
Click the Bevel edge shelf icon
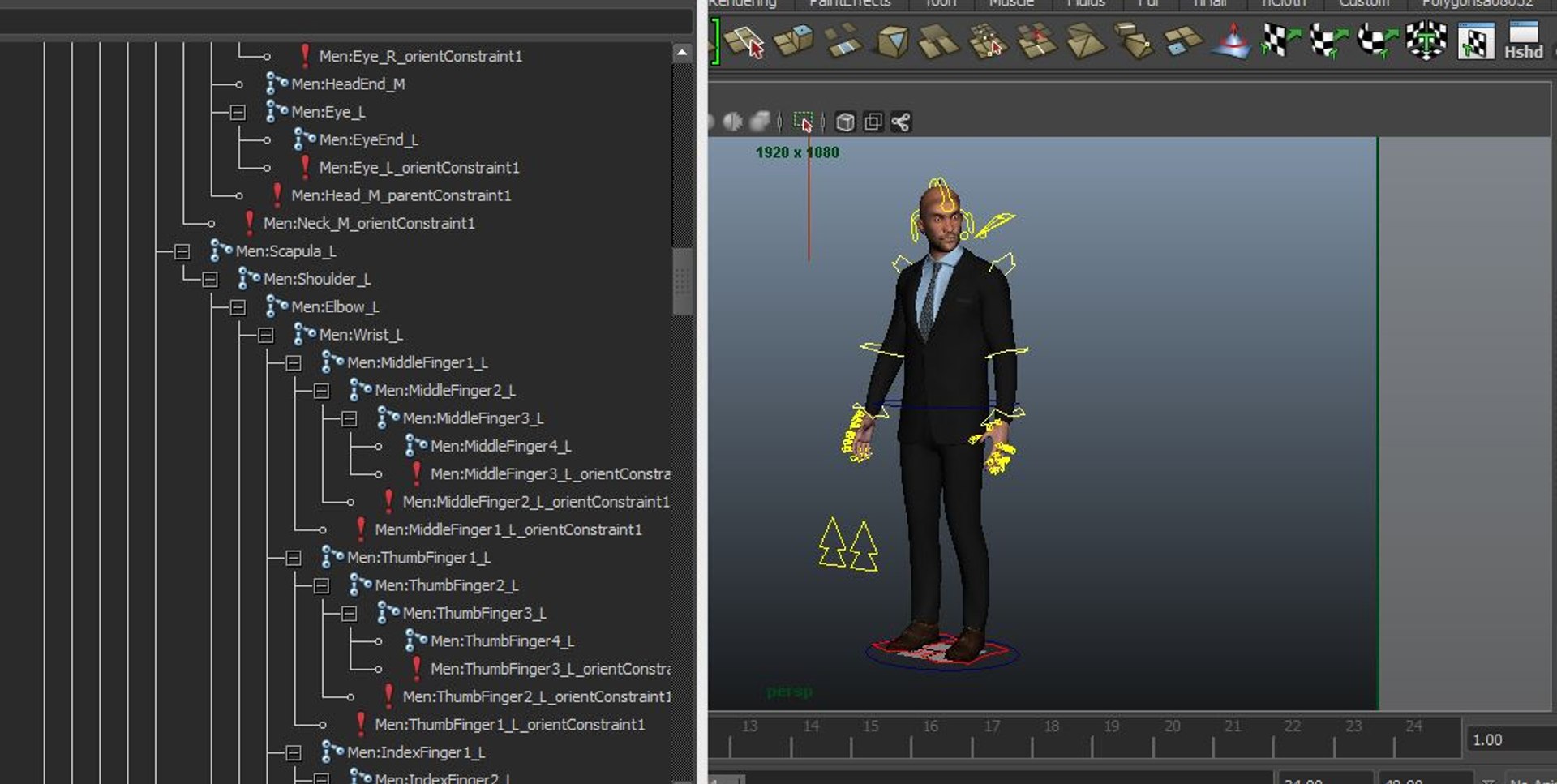(1133, 41)
